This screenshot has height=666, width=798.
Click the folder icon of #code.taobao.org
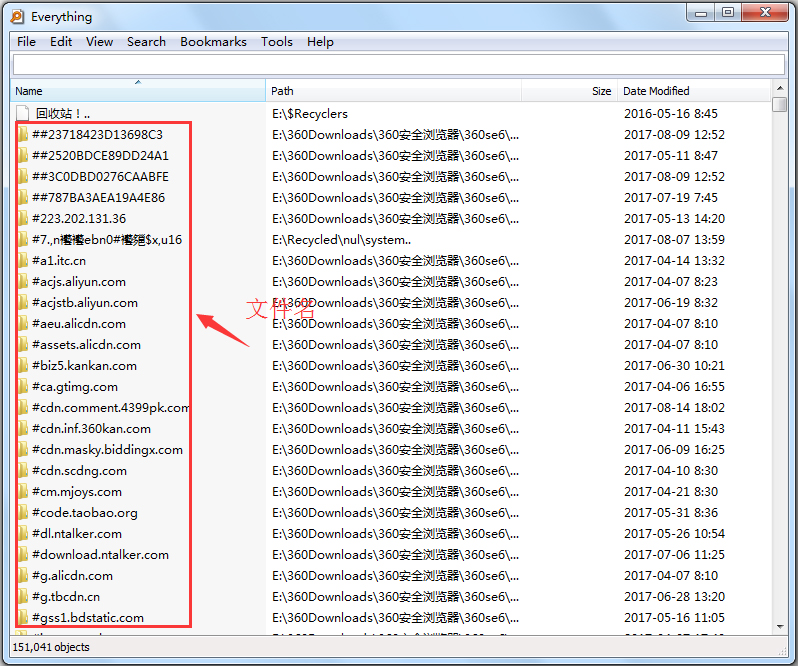22,512
